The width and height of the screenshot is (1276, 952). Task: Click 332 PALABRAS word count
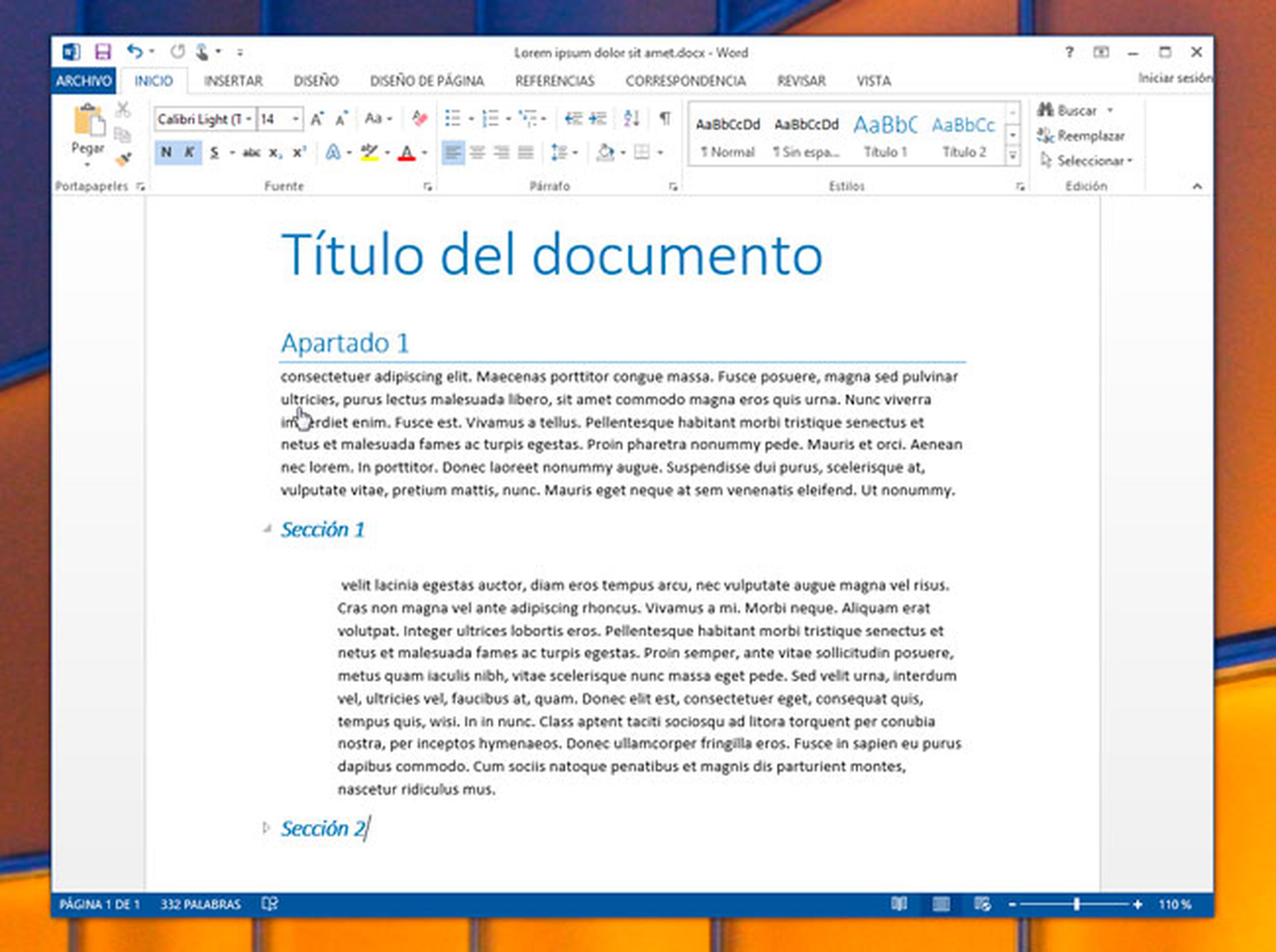(x=201, y=904)
